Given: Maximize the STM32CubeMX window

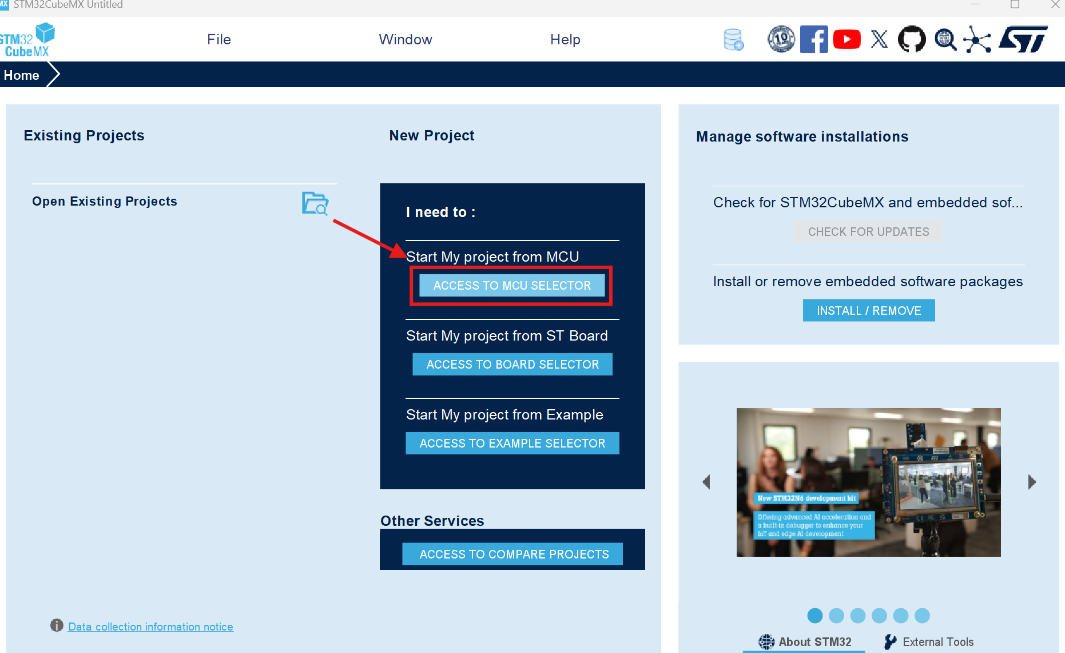Looking at the screenshot, I should point(1015,5).
